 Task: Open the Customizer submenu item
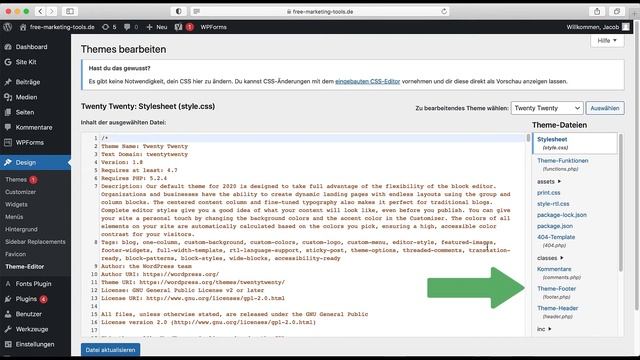click(20, 192)
